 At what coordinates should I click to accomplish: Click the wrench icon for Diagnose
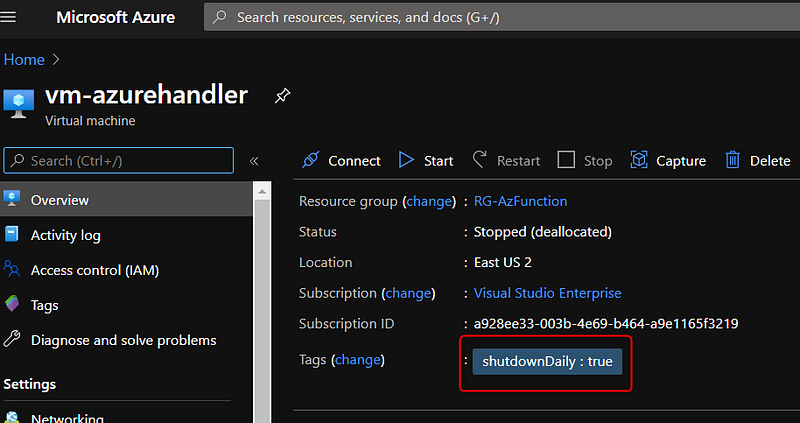[x=12, y=339]
